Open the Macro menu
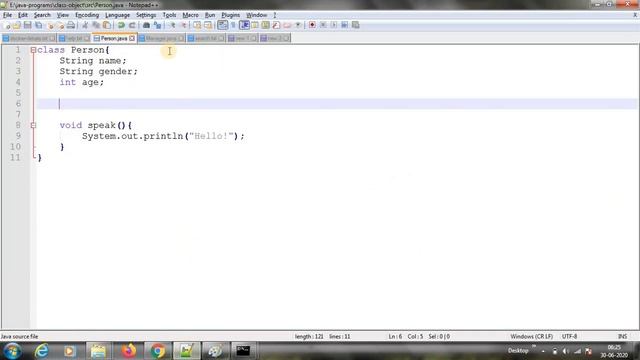 click(x=190, y=15)
